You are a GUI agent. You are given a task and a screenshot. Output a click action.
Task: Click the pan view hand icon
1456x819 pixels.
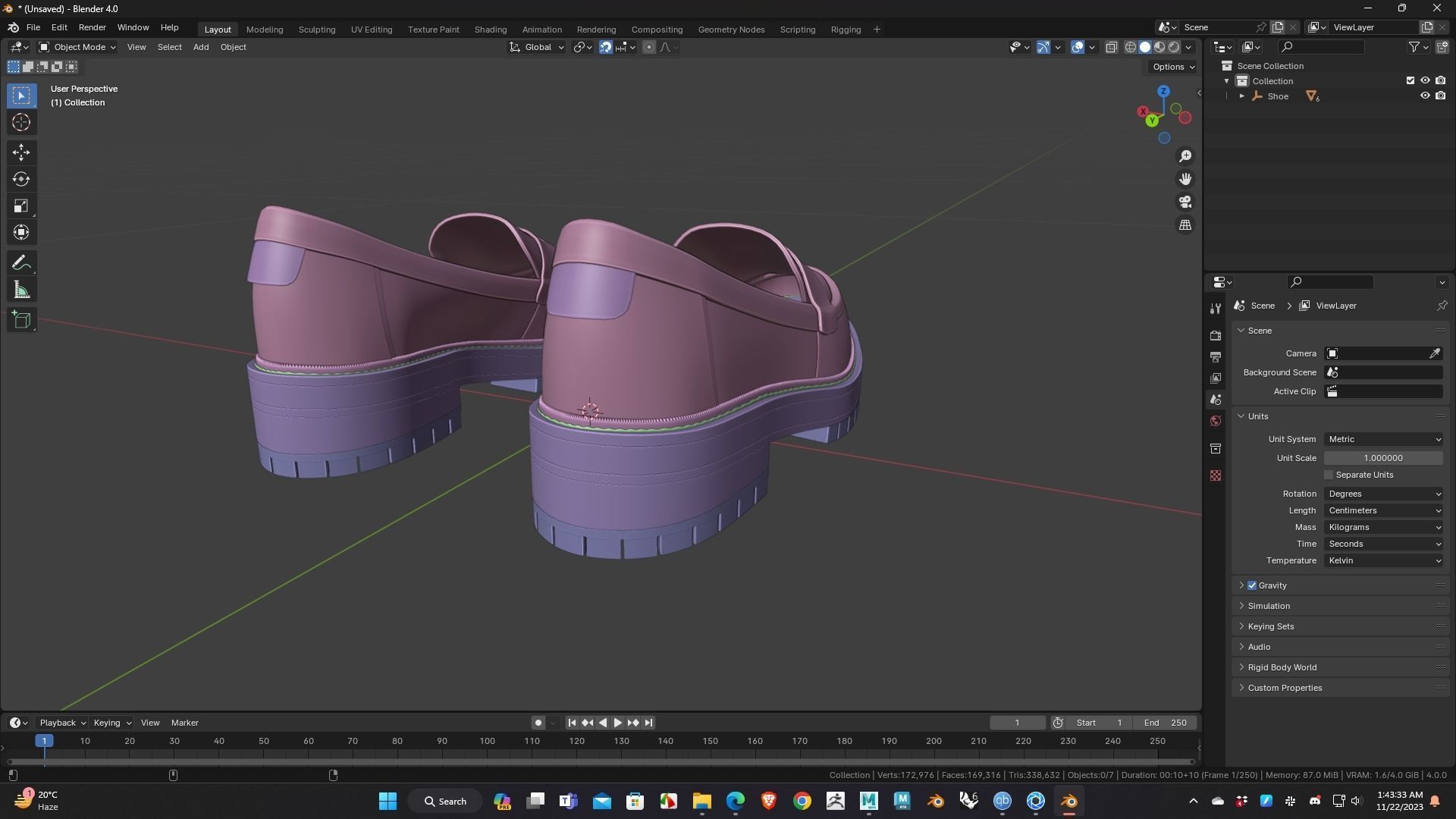coord(1185,179)
